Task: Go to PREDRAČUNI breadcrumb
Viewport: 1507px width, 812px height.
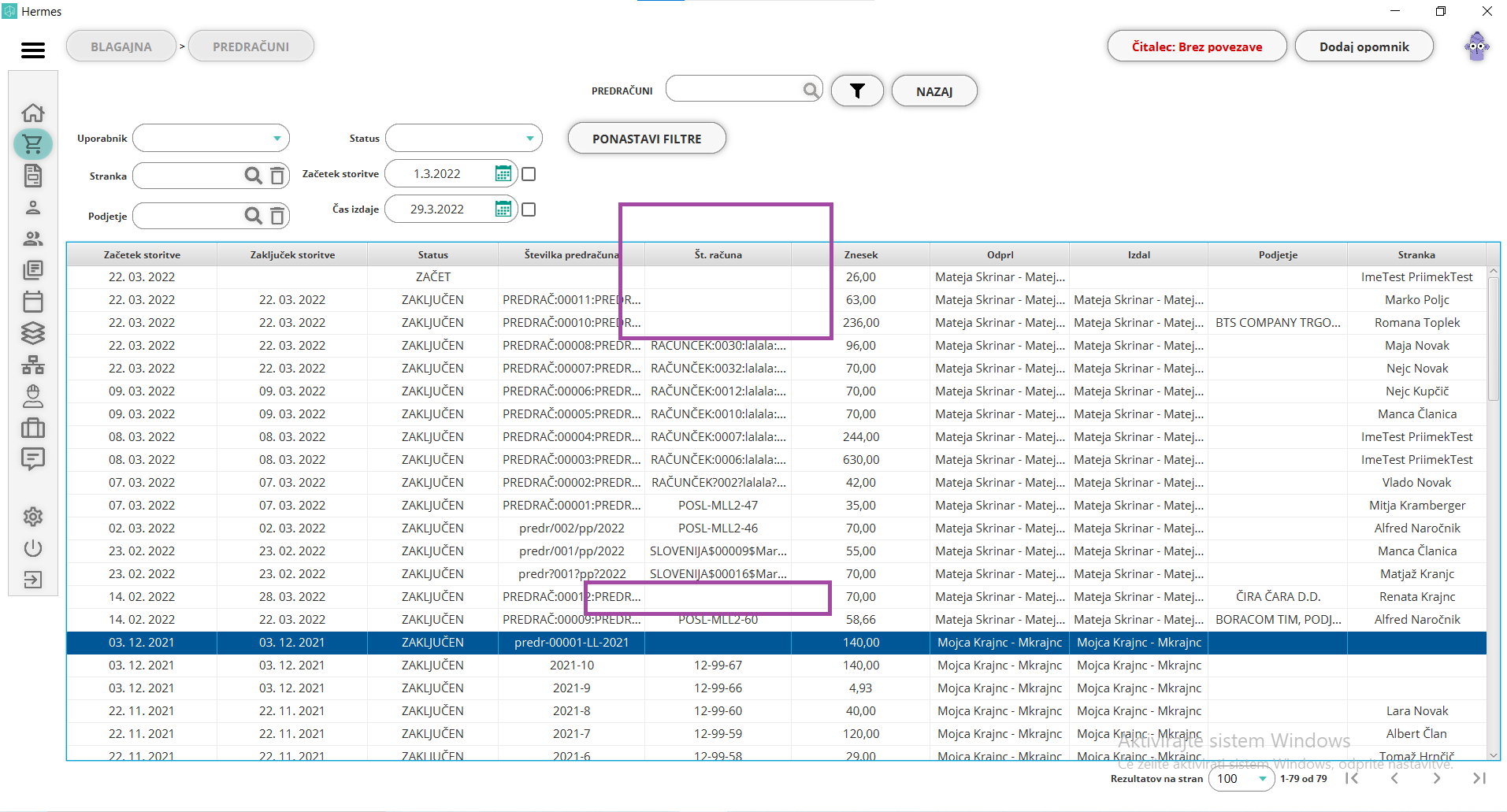Action: (251, 46)
